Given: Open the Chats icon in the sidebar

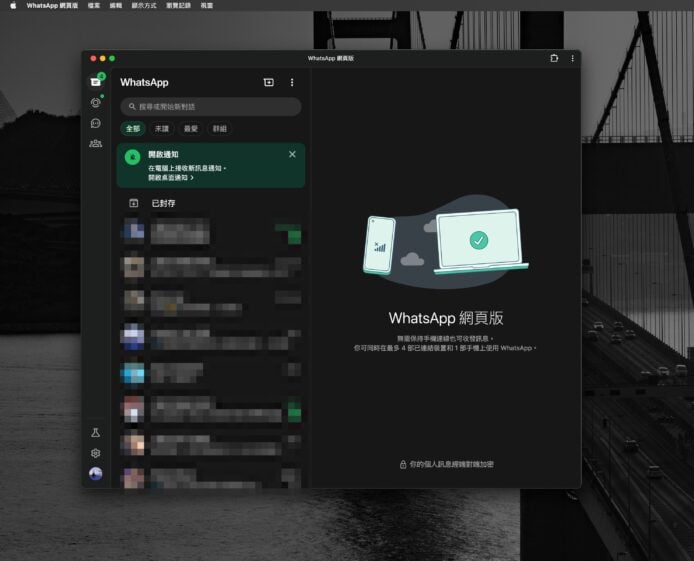Looking at the screenshot, I should pyautogui.click(x=95, y=82).
